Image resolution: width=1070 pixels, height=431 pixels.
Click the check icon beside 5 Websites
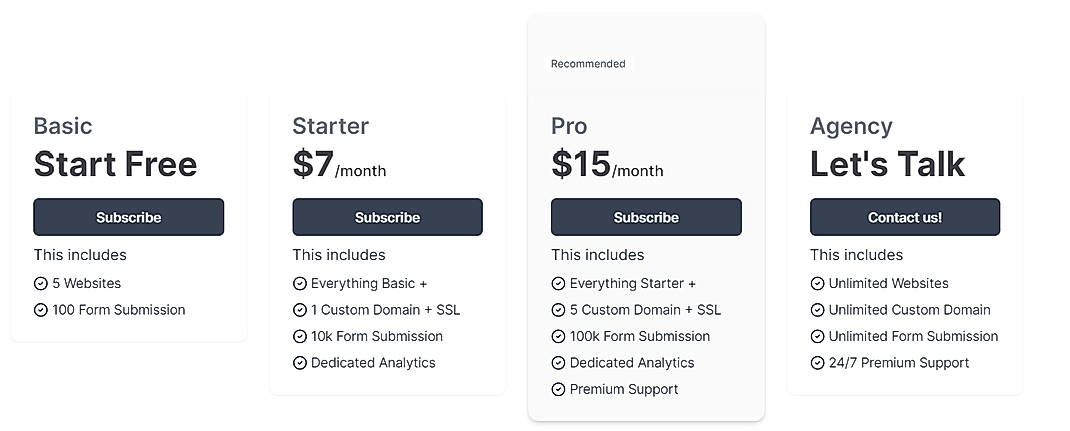click(x=41, y=284)
